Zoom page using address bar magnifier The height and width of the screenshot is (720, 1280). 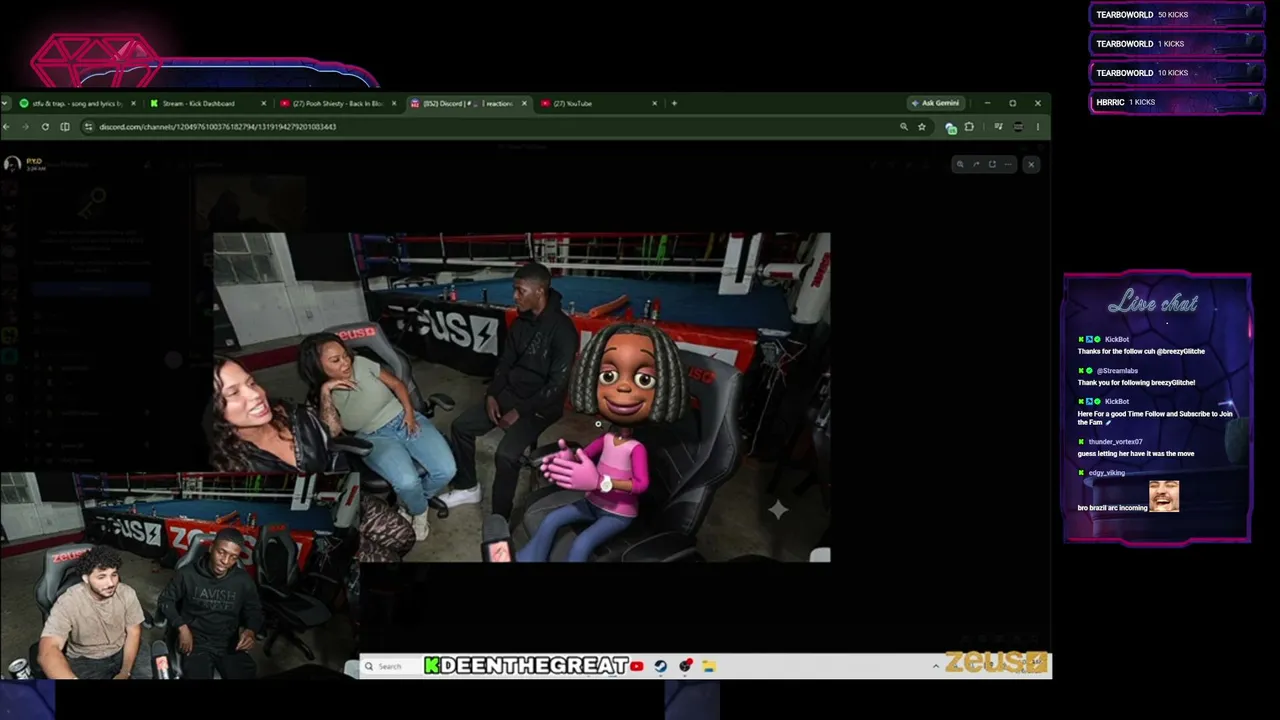click(904, 127)
